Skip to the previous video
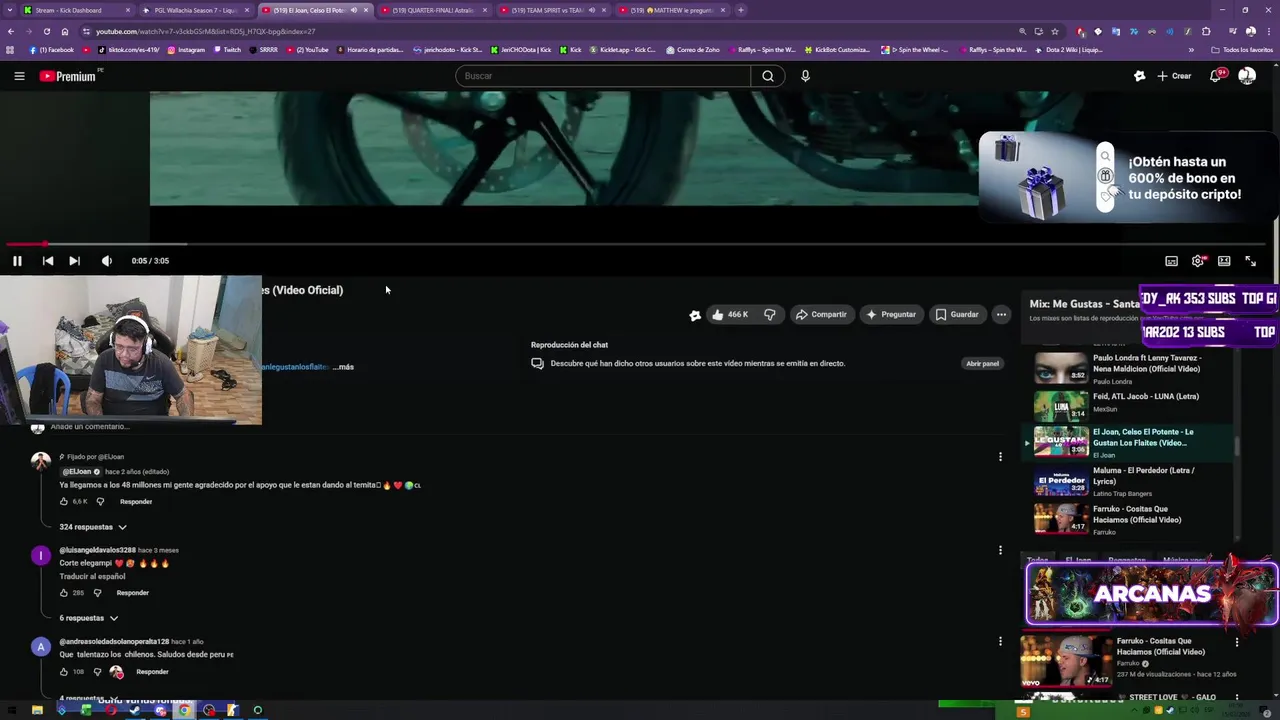1280x720 pixels. [48, 261]
